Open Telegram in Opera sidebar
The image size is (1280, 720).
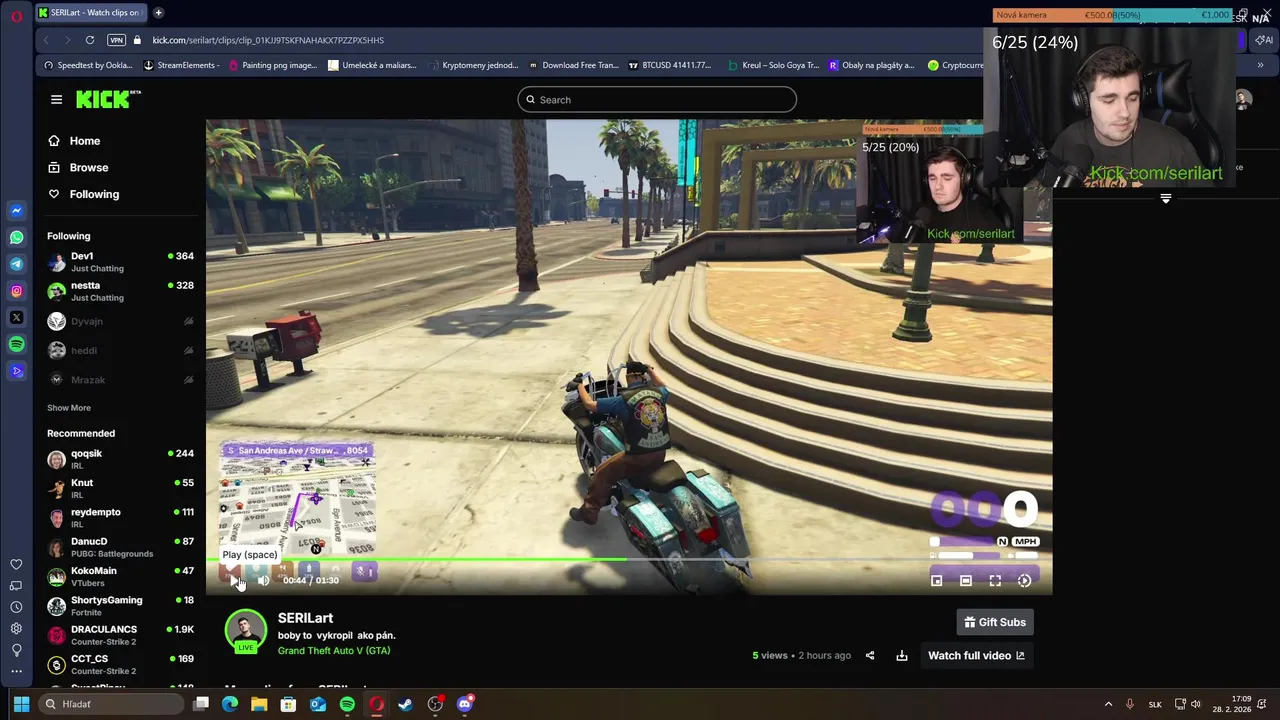point(16,264)
